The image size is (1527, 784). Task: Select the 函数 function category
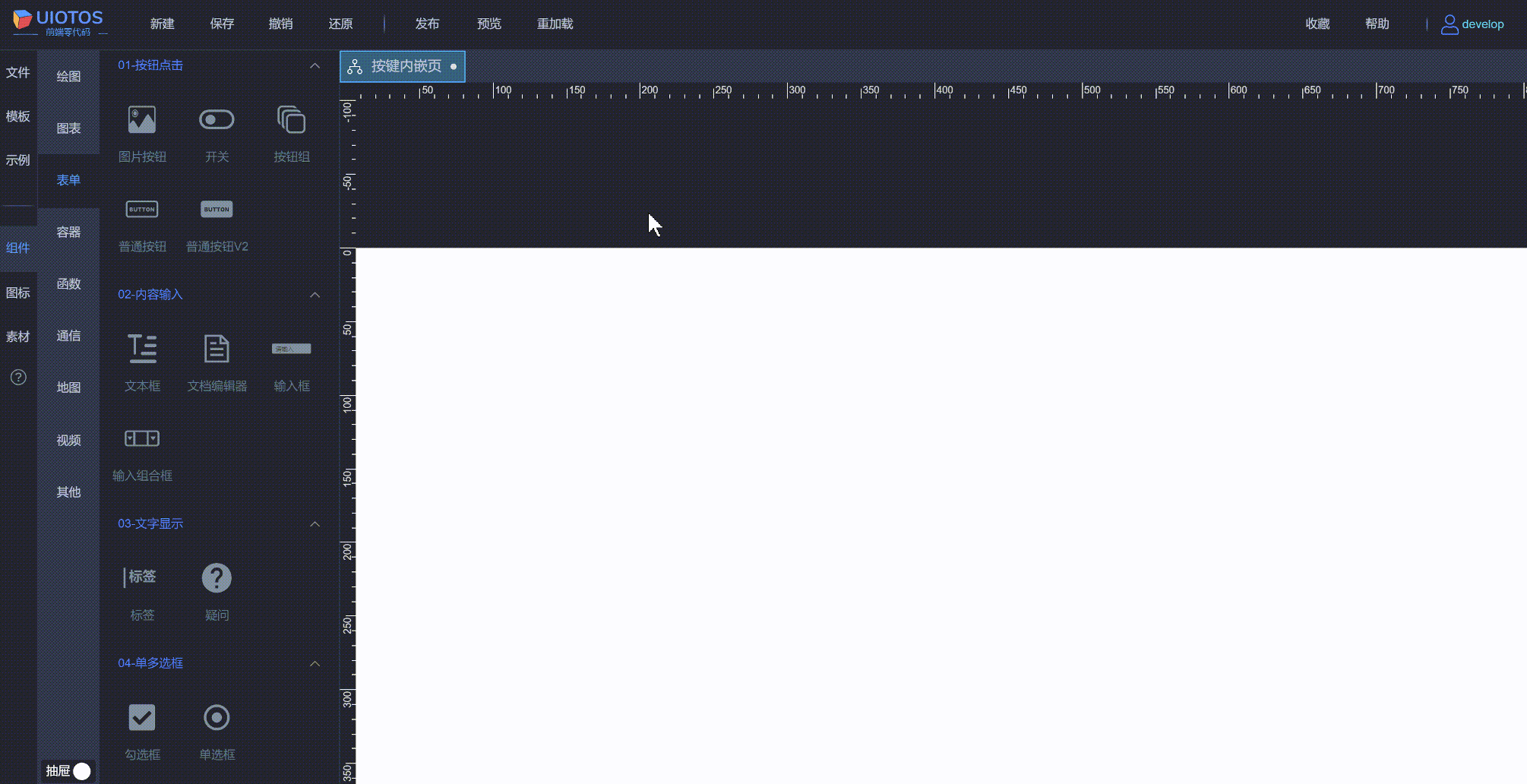click(x=68, y=284)
